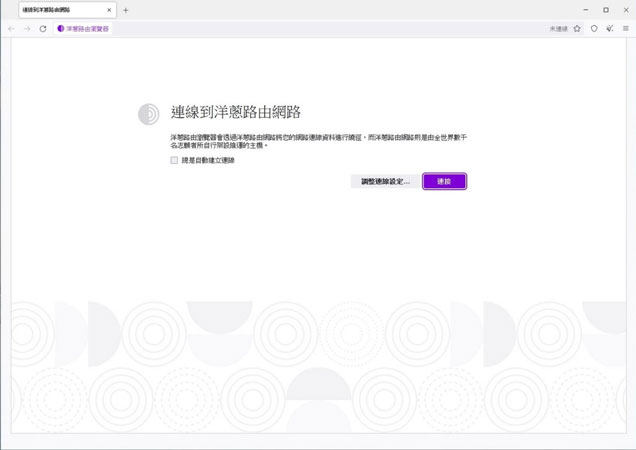The width and height of the screenshot is (636, 450).
Task: Select the 連線到洋蔥路由網路 browser tab
Action: pyautogui.click(x=67, y=10)
